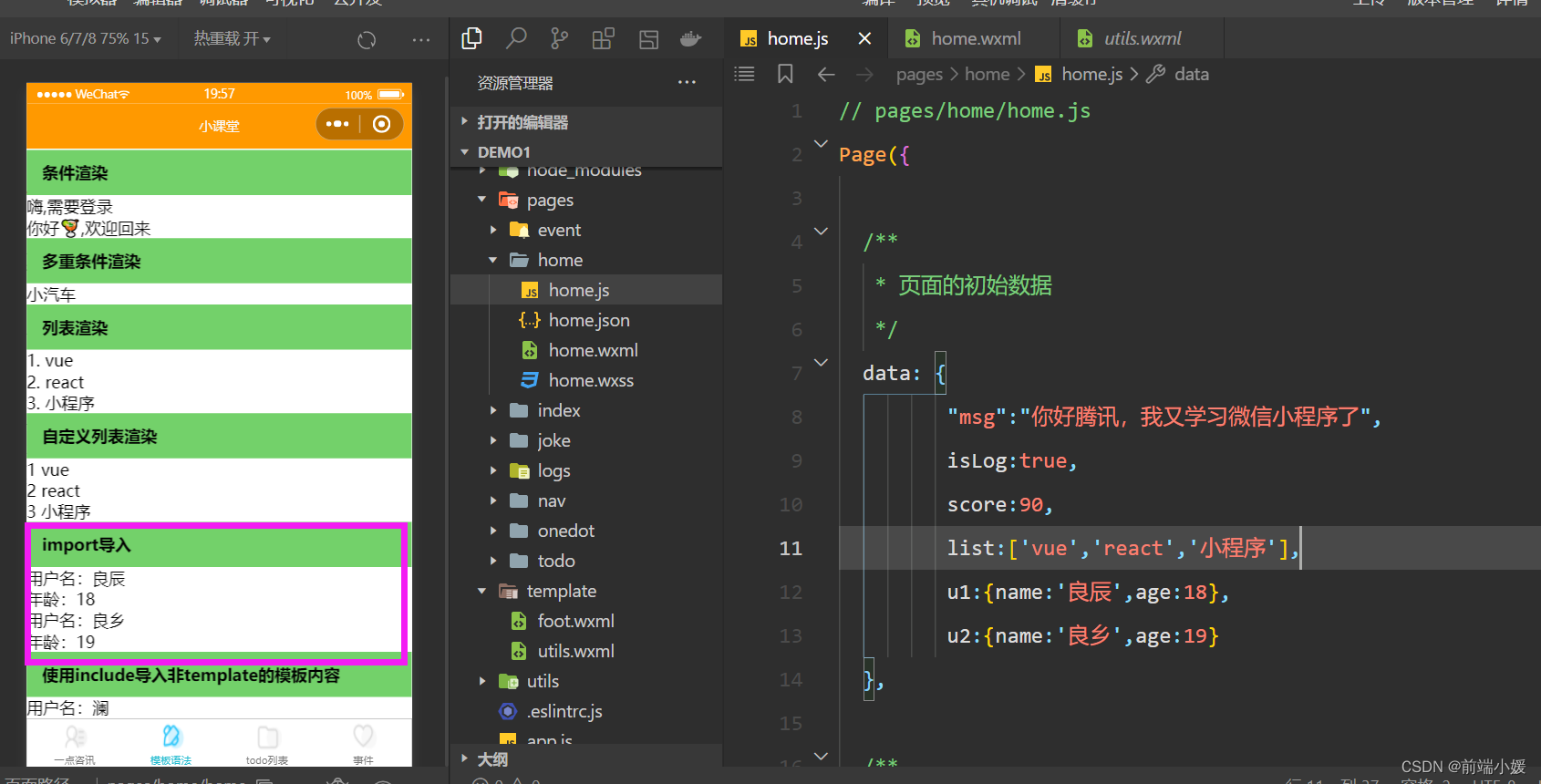Switch to the first news tab in simulator
1541x784 pixels.
(x=75, y=744)
